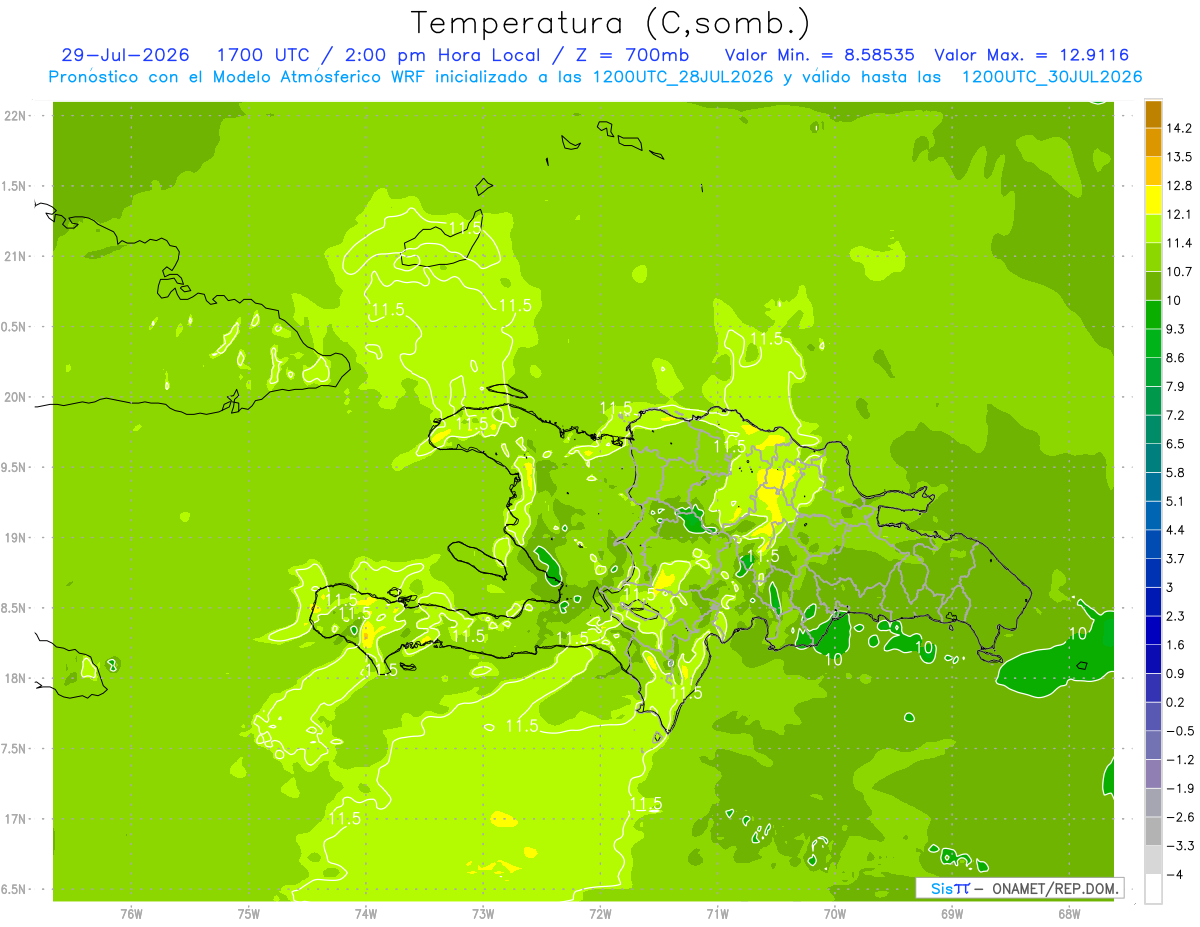Click the "-1.2" color scale value

(1180, 760)
